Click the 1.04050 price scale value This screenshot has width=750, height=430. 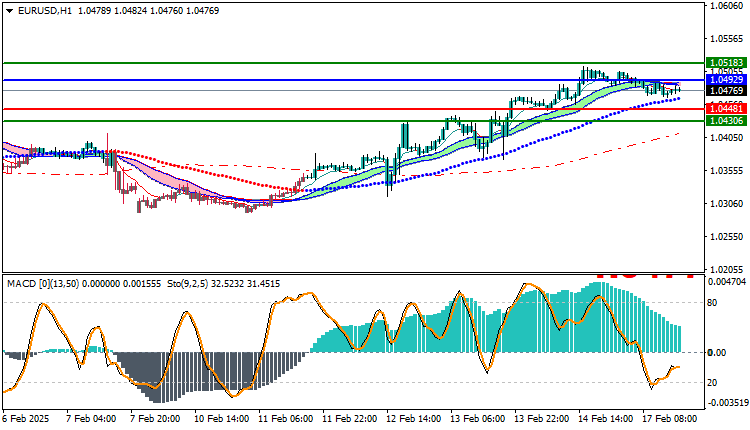pyautogui.click(x=727, y=138)
